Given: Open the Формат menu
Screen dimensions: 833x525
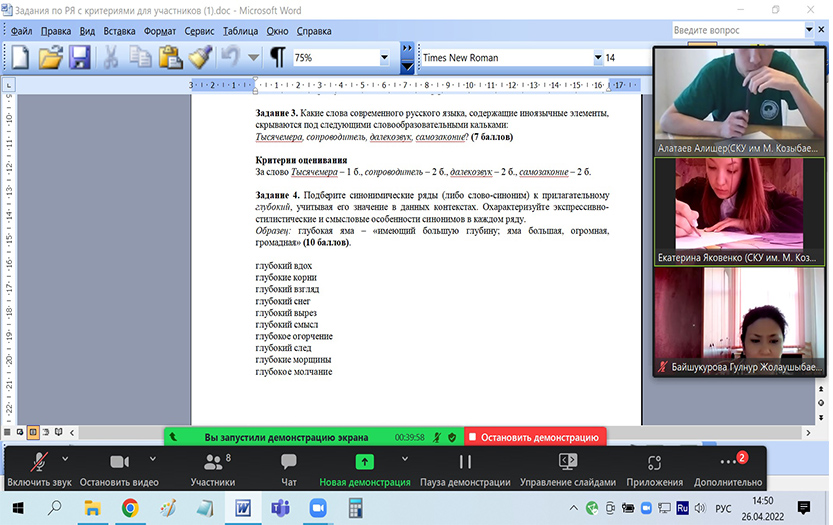Looking at the screenshot, I should click(x=160, y=31).
